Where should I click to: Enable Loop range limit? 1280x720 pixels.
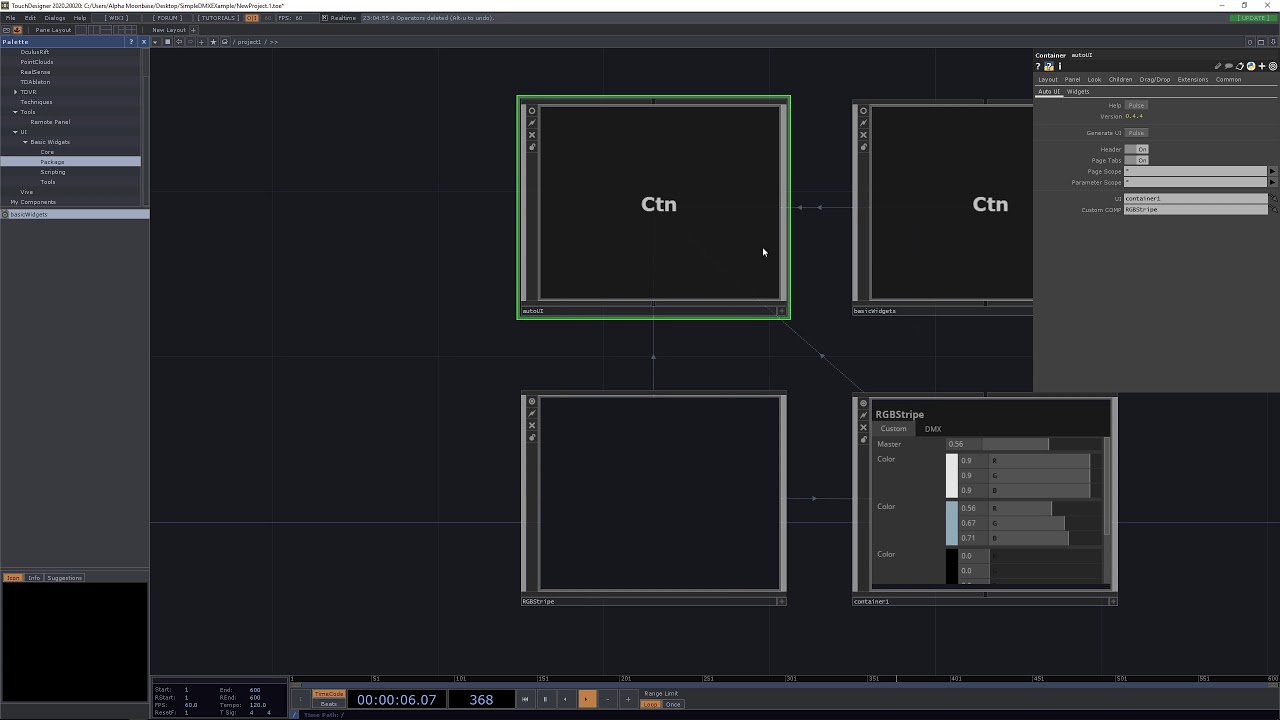point(651,704)
